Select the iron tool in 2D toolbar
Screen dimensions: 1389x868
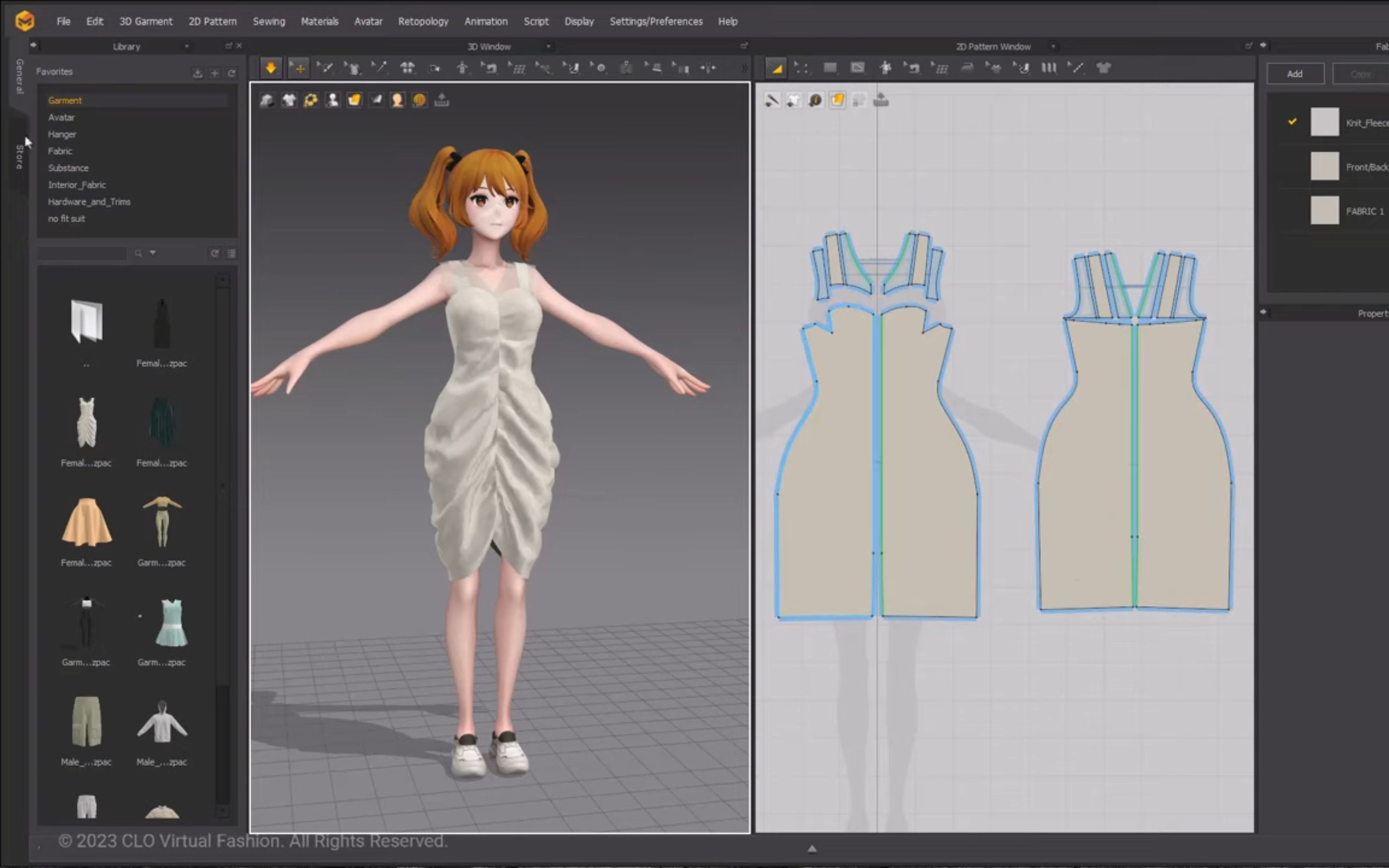click(967, 68)
